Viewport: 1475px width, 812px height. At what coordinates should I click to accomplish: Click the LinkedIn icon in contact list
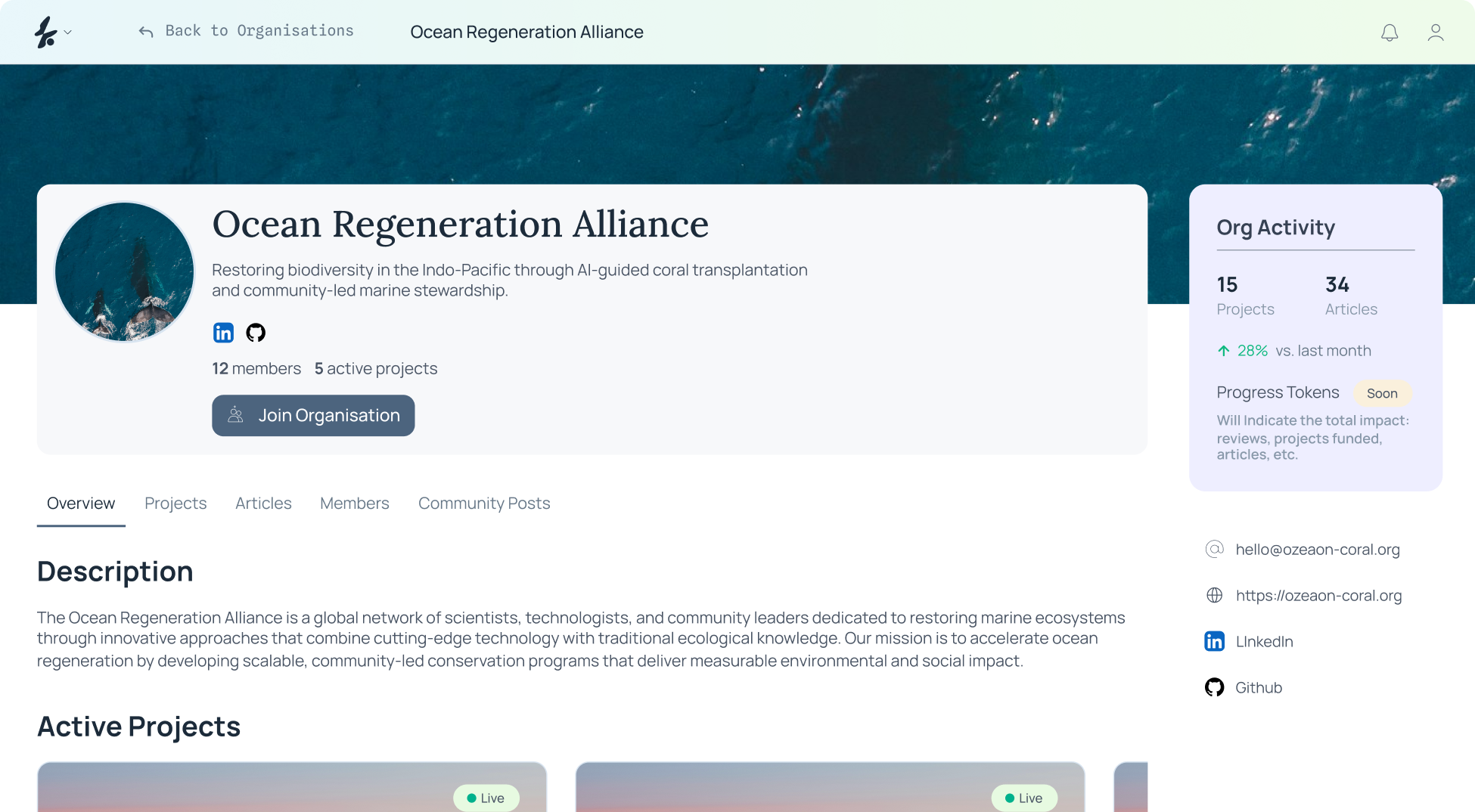(x=1214, y=642)
